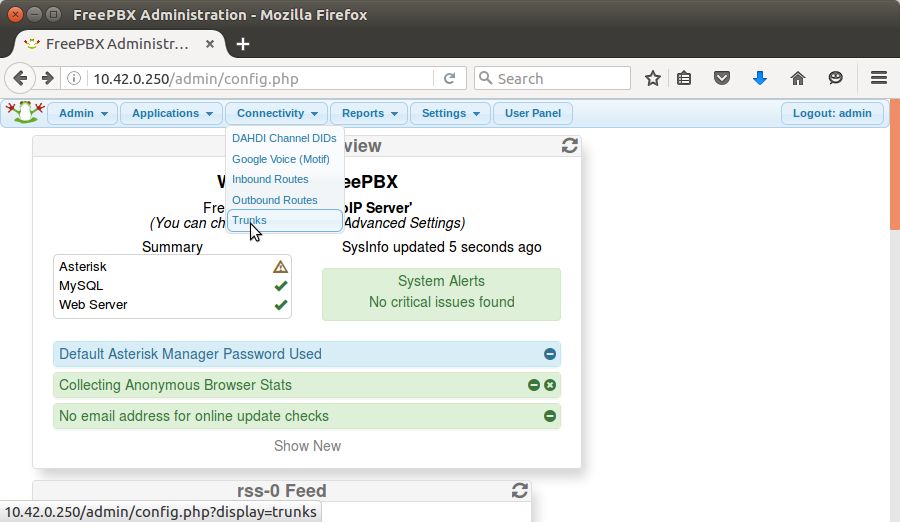Refresh the System Overview panel
This screenshot has width=900, height=522.
tap(570, 146)
